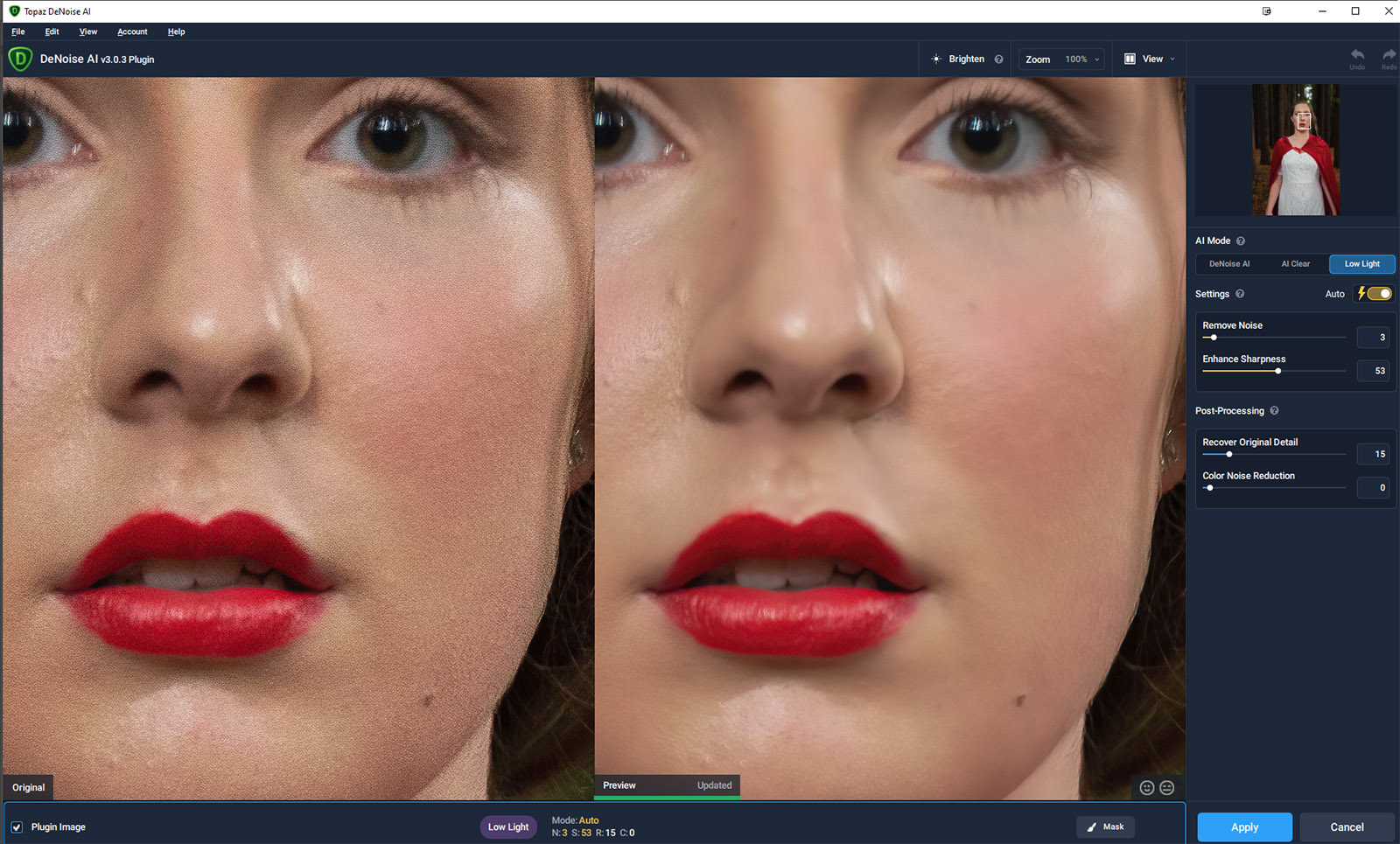Image resolution: width=1400 pixels, height=844 pixels.
Task: Expand the View layout dropdown
Action: [x=1150, y=59]
